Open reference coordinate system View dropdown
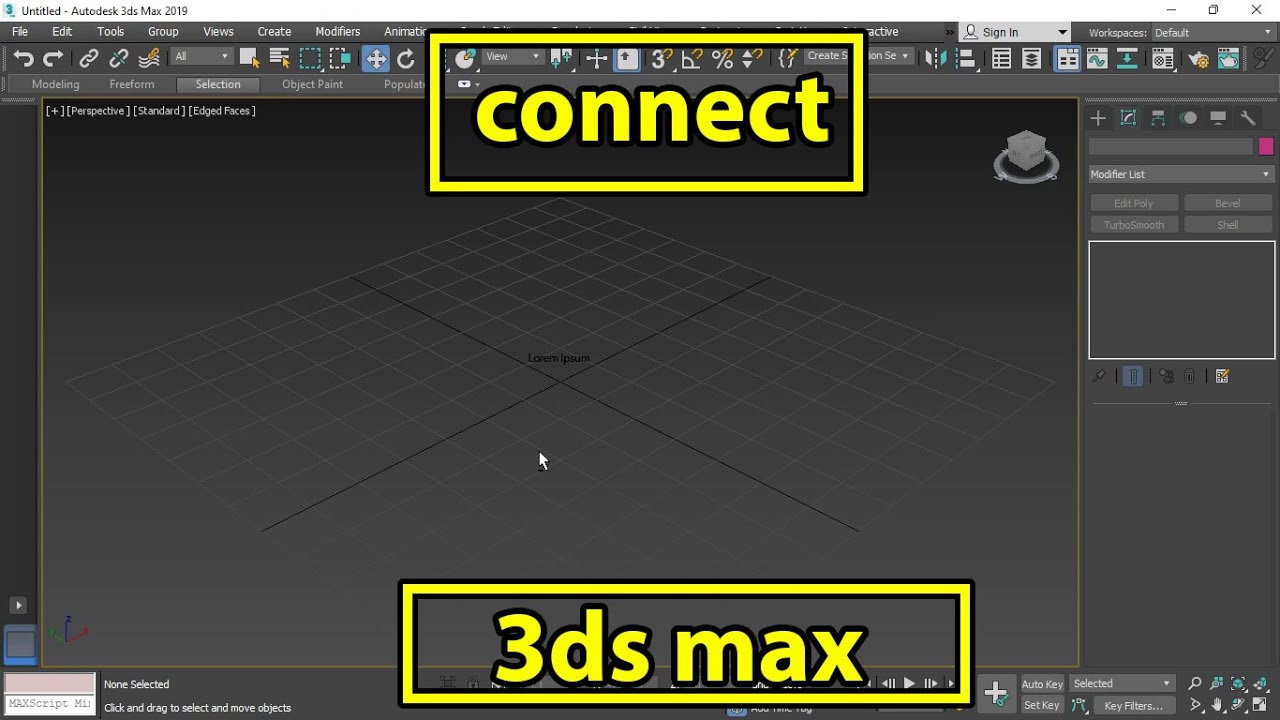The width and height of the screenshot is (1280, 720). point(513,57)
